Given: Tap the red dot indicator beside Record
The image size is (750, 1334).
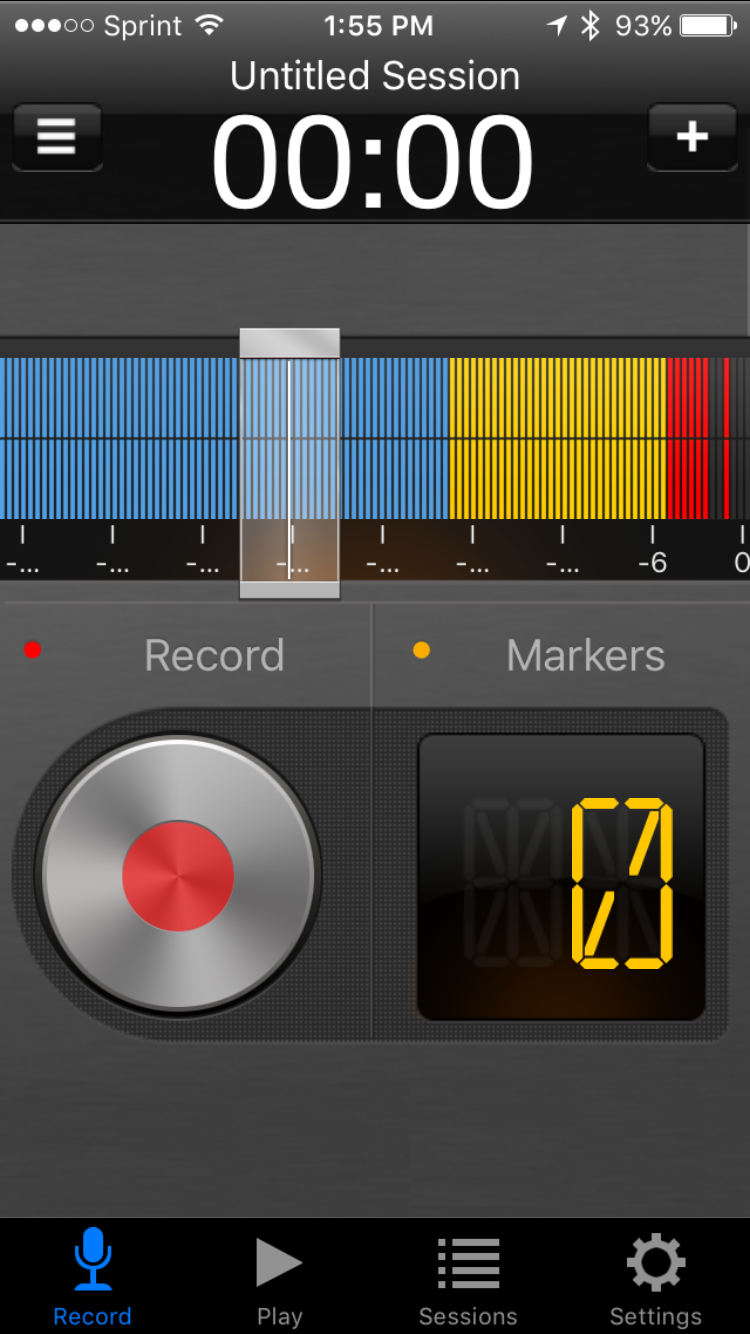Looking at the screenshot, I should point(33,650).
